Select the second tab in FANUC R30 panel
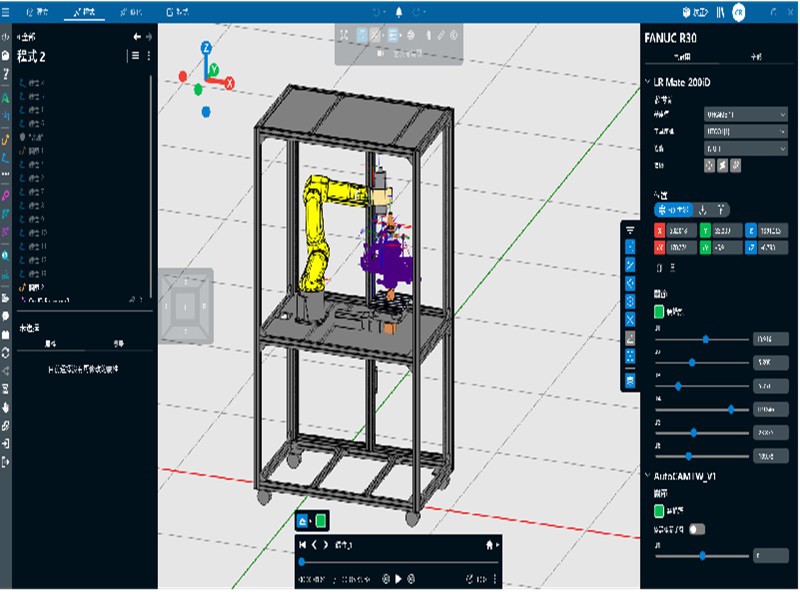Viewport: 800px width, 600px height. click(755, 58)
